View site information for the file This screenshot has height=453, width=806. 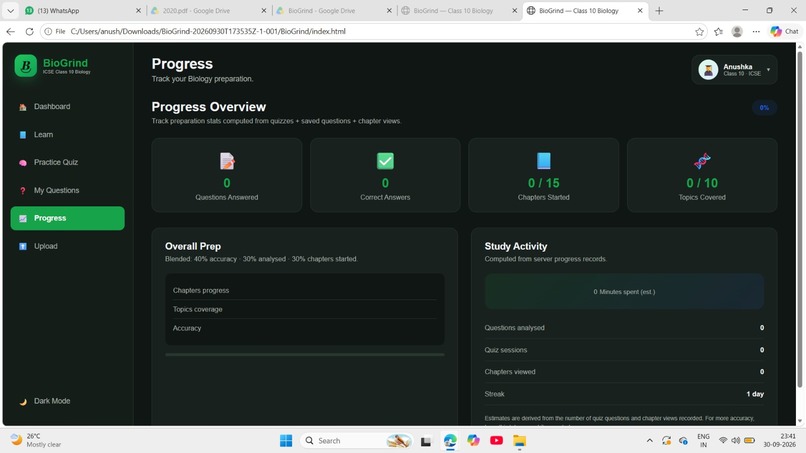point(54,31)
